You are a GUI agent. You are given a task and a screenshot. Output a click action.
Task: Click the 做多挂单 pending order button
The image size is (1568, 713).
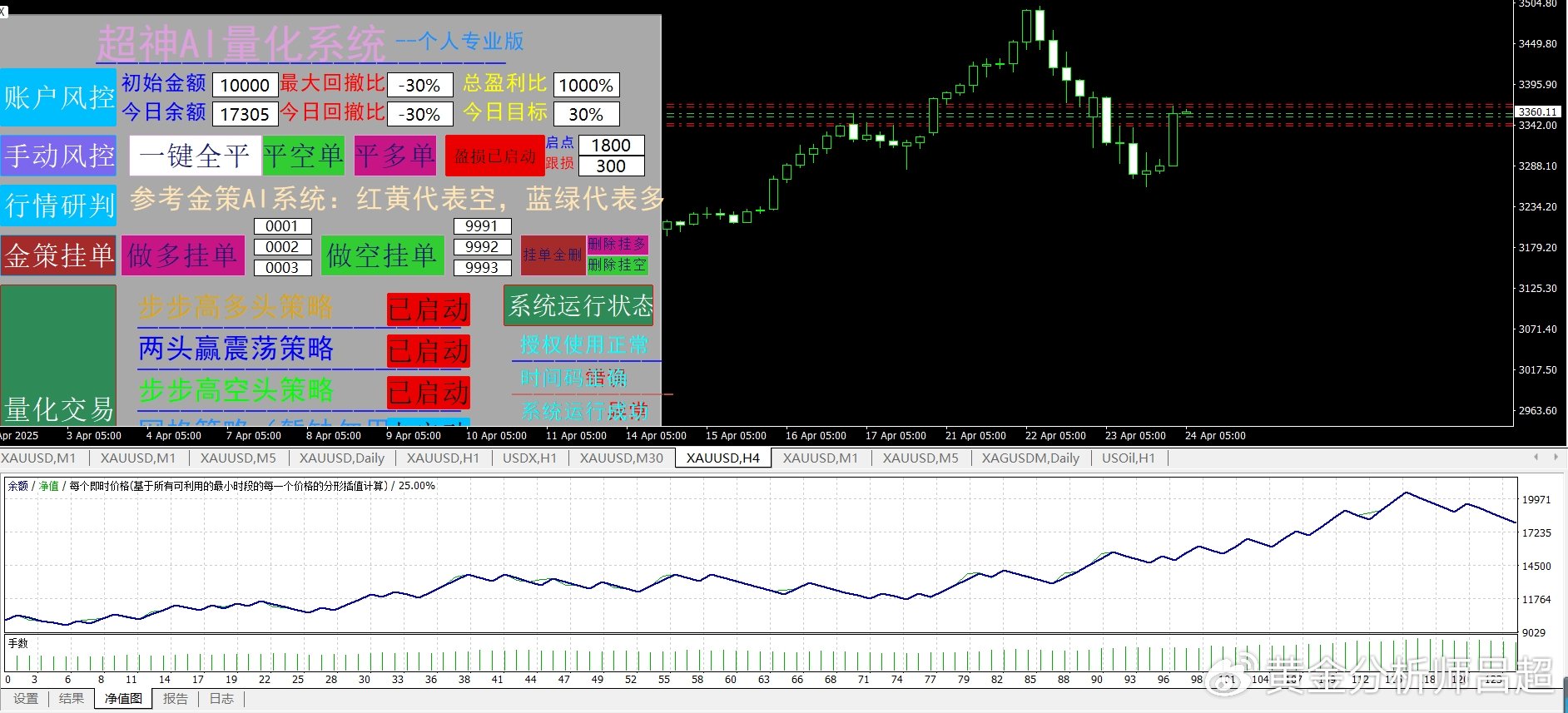tap(183, 255)
